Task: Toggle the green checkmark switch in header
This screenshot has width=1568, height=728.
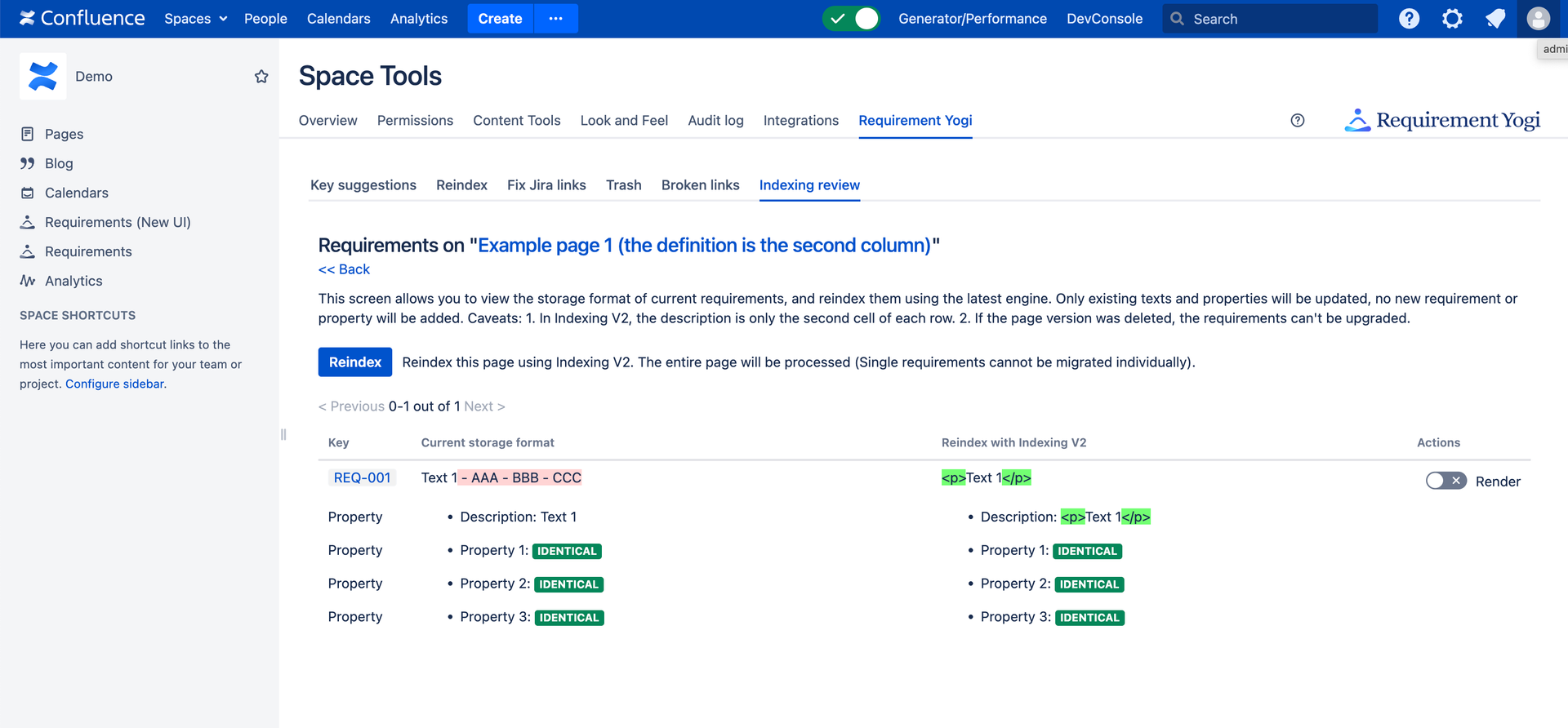Action: 851,19
